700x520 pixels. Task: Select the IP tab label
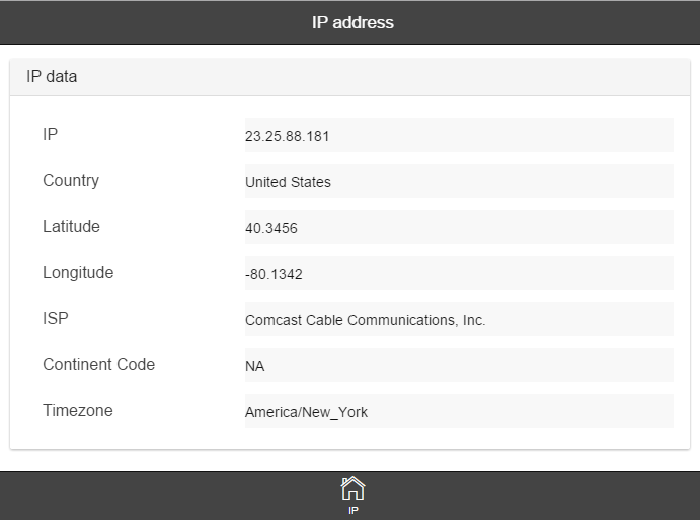353,510
